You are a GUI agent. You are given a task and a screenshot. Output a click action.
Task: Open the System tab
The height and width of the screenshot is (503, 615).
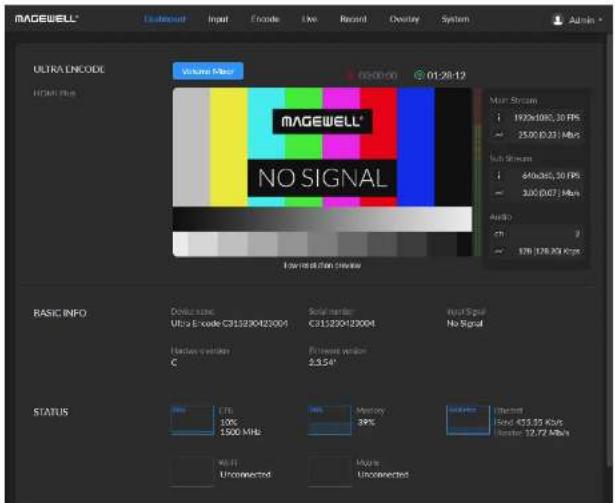pyautogui.click(x=455, y=19)
